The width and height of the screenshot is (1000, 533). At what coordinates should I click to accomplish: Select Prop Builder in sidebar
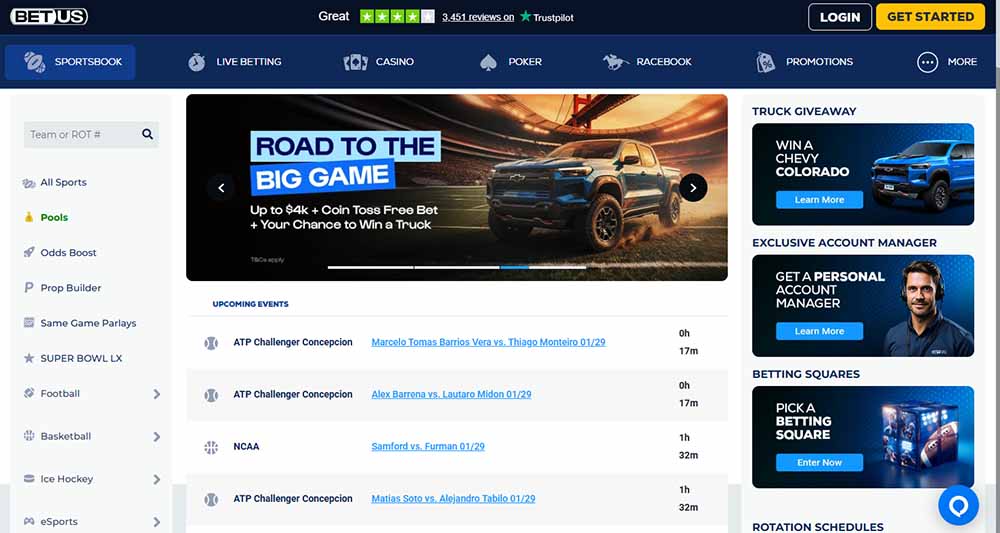[71, 288]
